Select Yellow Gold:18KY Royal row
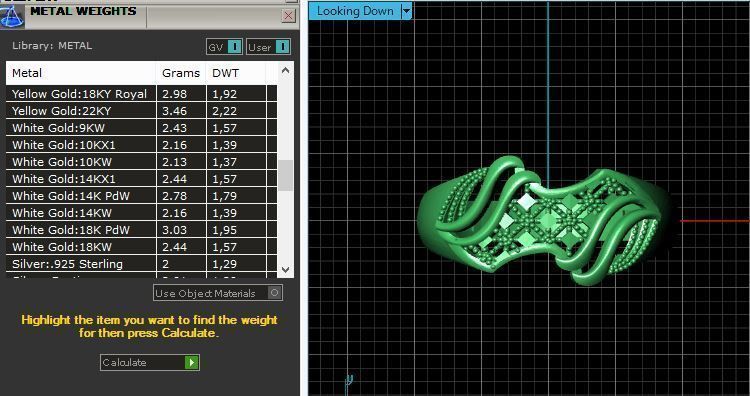Screen dimensions: 750x396 pyautogui.click(x=141, y=94)
